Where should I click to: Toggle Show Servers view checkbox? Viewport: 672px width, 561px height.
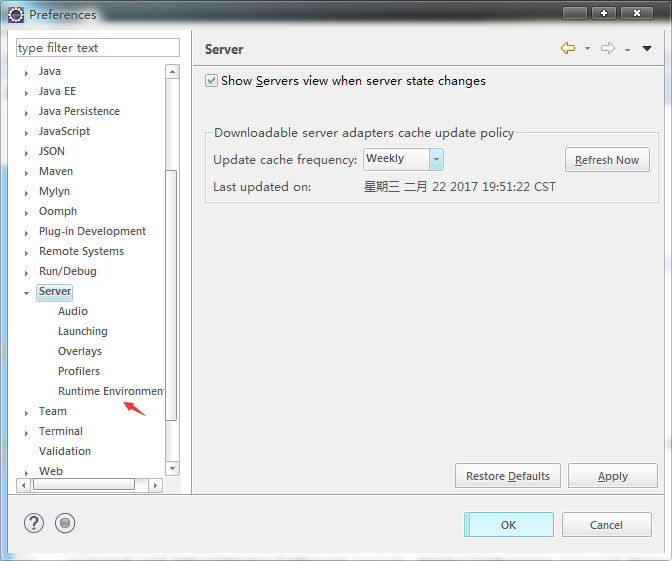211,81
